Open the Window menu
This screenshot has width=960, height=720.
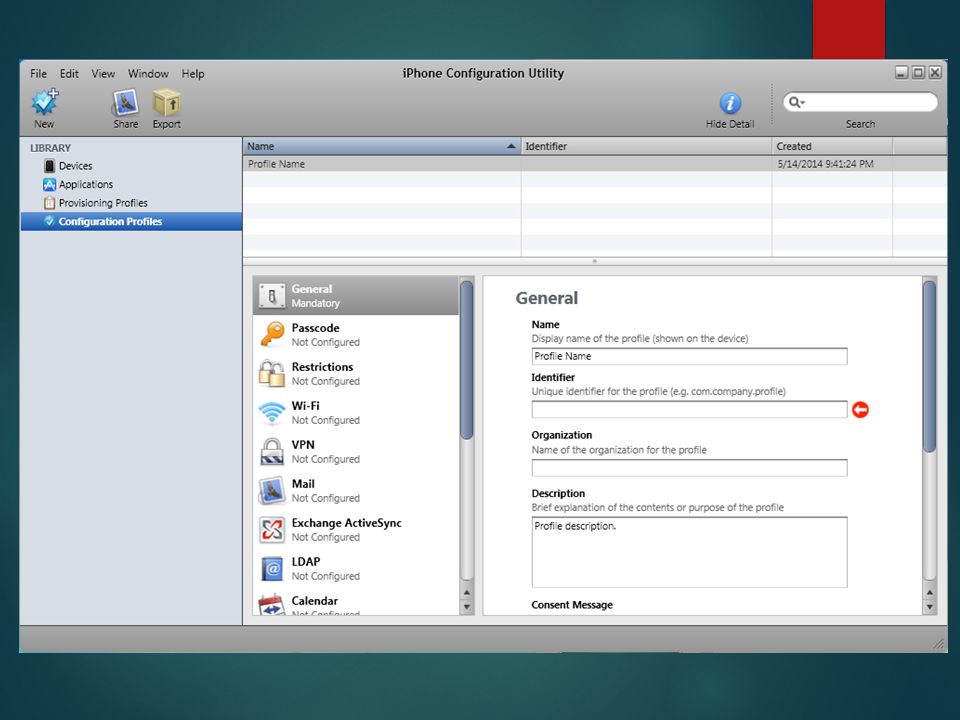point(148,73)
